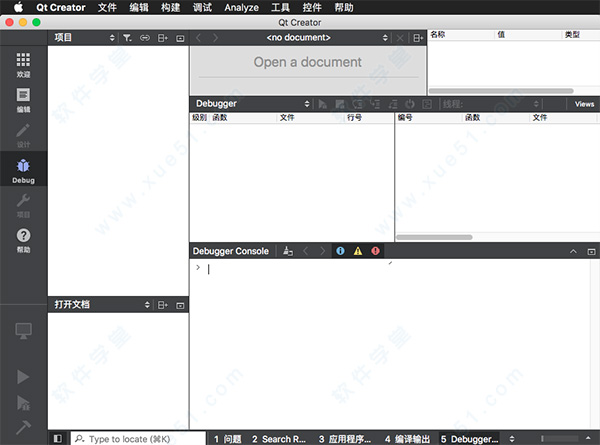Screen dimensions: 600x445
Task: Open the 4 编译输出 pane
Action: [x=408, y=439]
